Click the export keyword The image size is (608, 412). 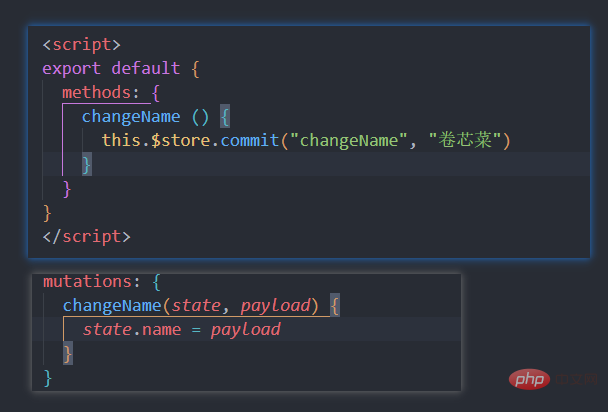click(71, 69)
